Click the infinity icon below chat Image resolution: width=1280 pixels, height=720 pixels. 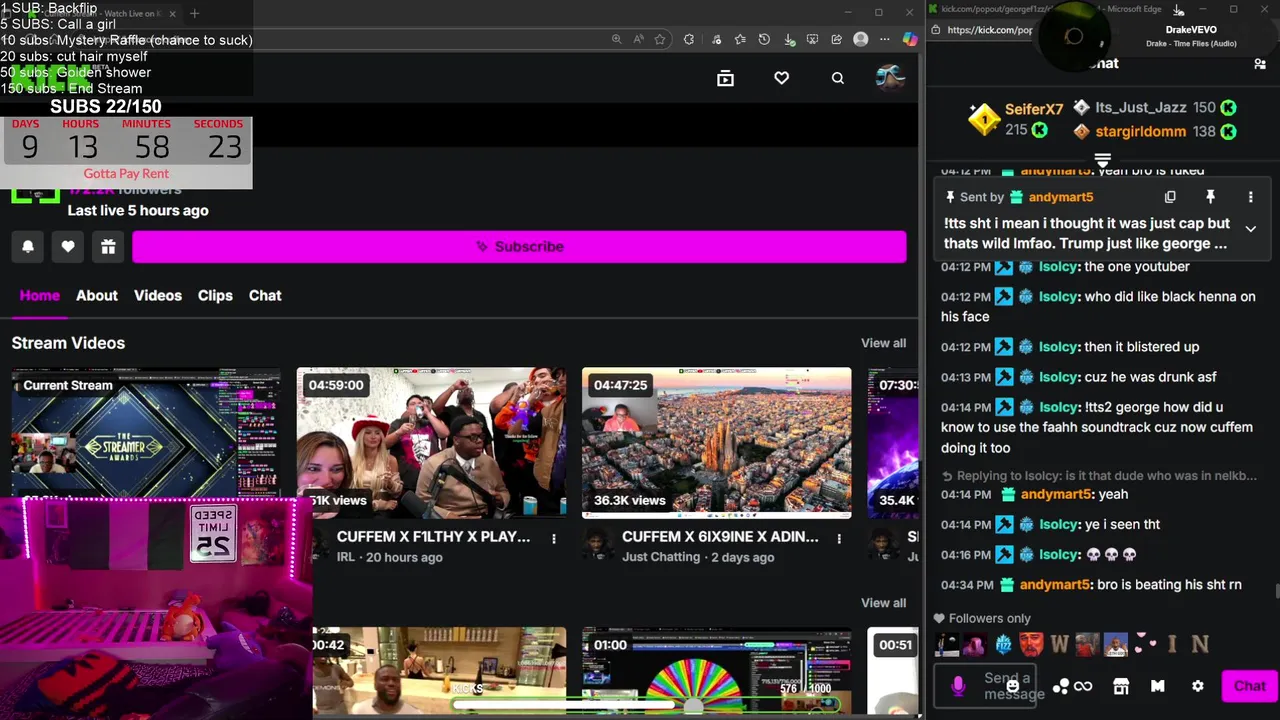pos(1083,686)
